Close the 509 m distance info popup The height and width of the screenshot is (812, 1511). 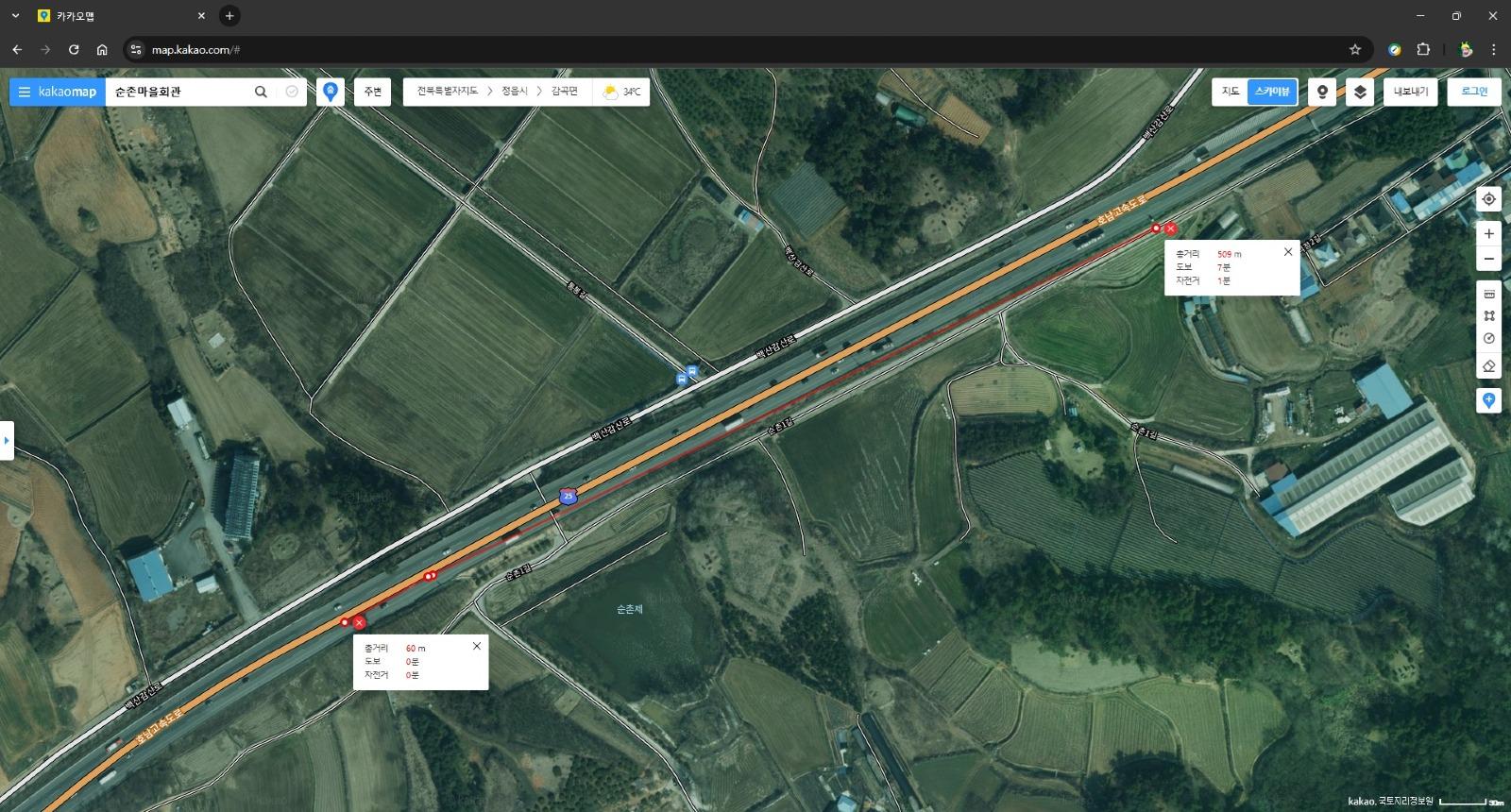1287,252
